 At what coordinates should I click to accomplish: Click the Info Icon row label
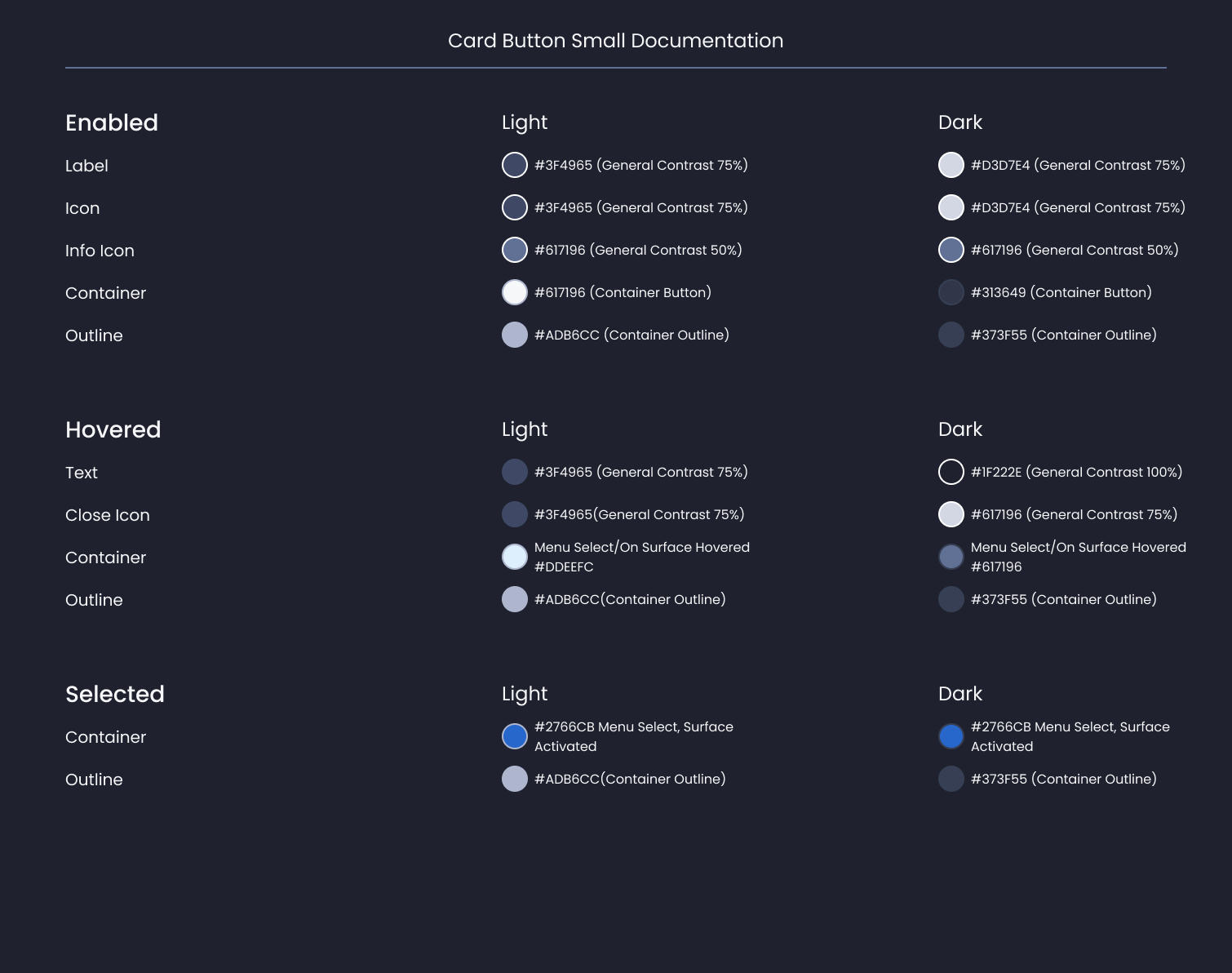point(100,251)
